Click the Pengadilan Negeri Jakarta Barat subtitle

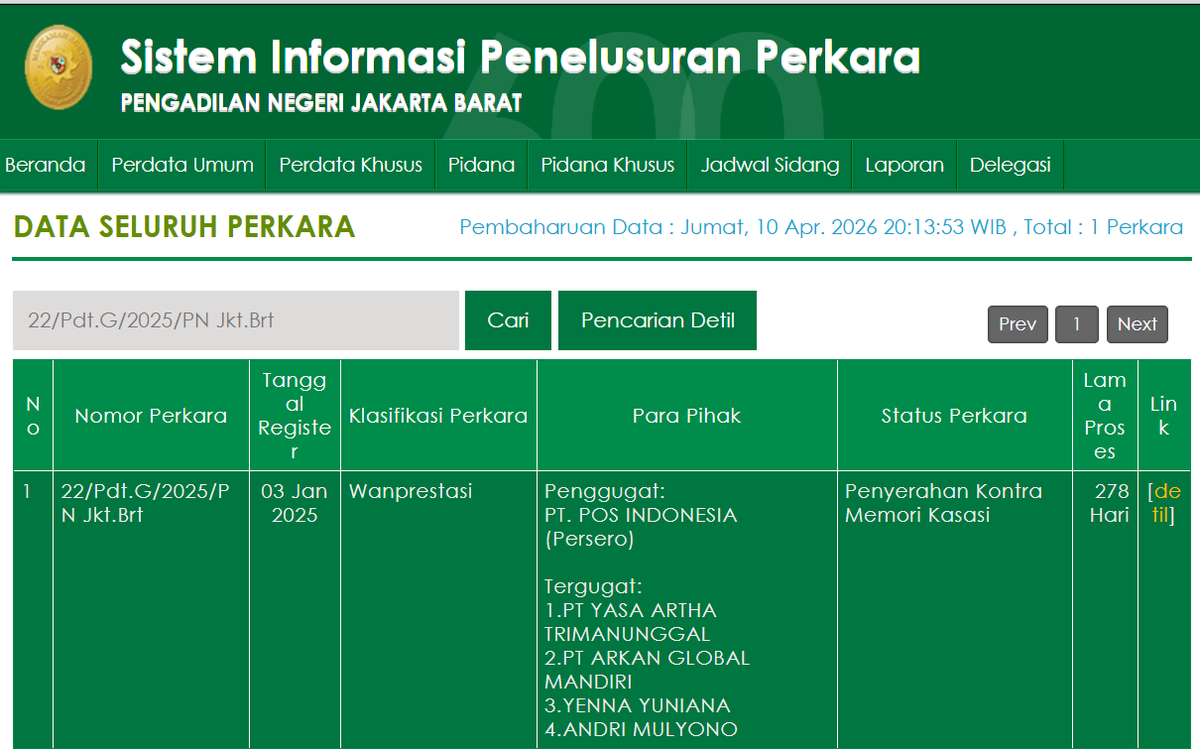coord(321,103)
